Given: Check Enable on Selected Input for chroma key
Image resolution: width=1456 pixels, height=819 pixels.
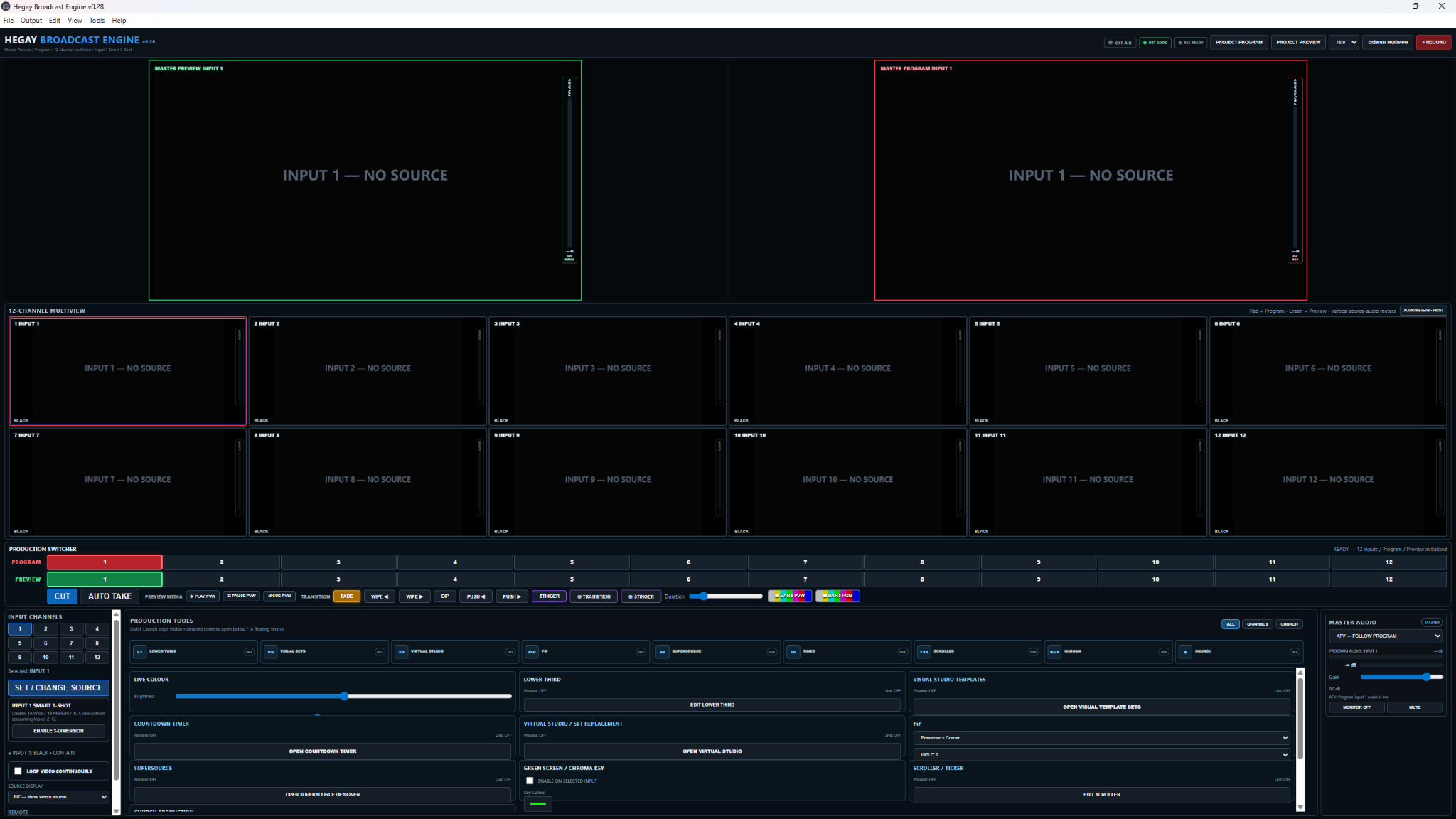Looking at the screenshot, I should (530, 781).
